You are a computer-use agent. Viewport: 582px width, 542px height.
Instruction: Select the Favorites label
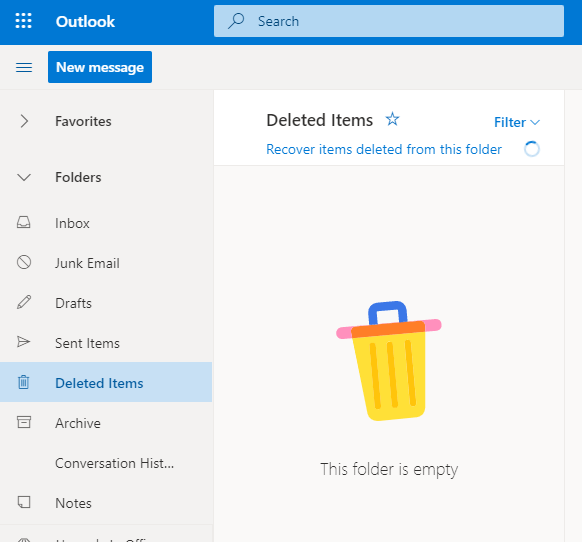point(83,121)
